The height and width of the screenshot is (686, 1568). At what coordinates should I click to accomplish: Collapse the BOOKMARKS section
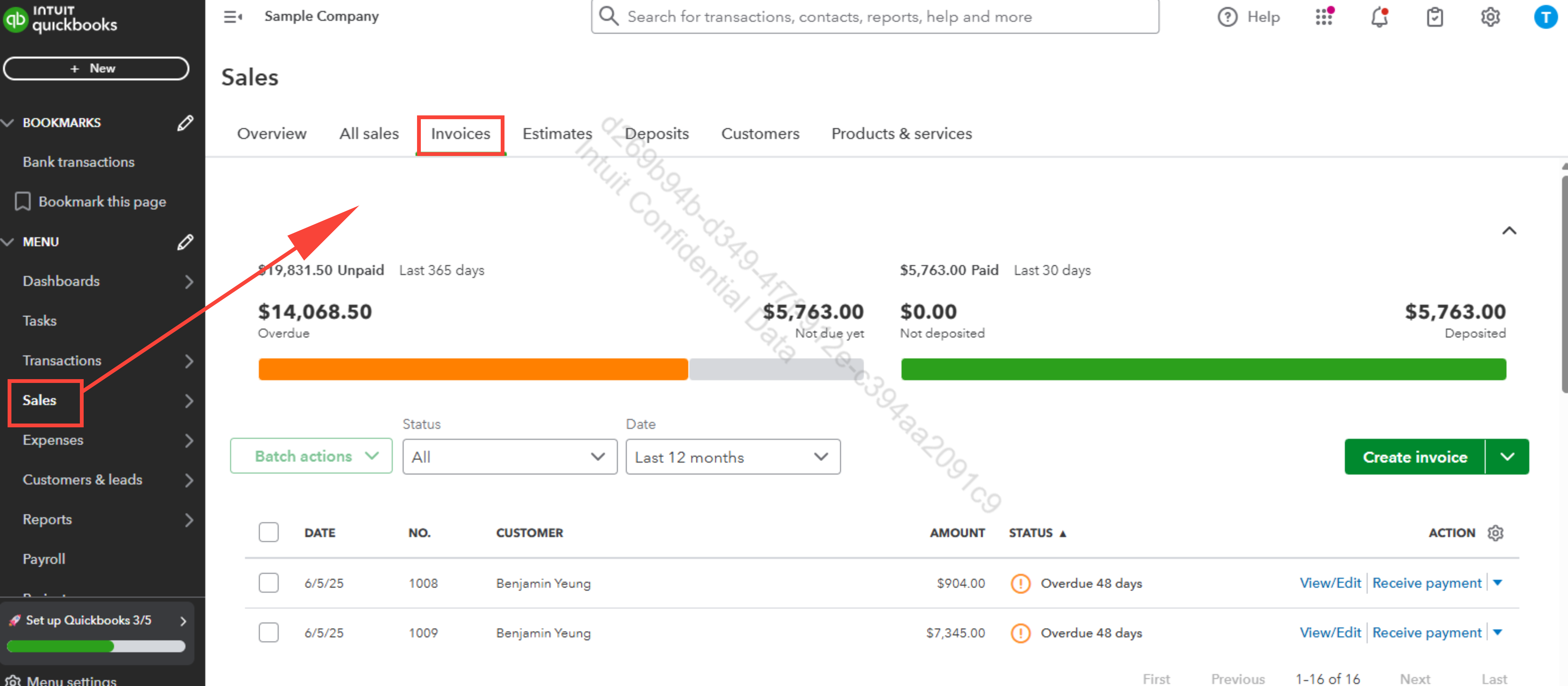point(8,123)
